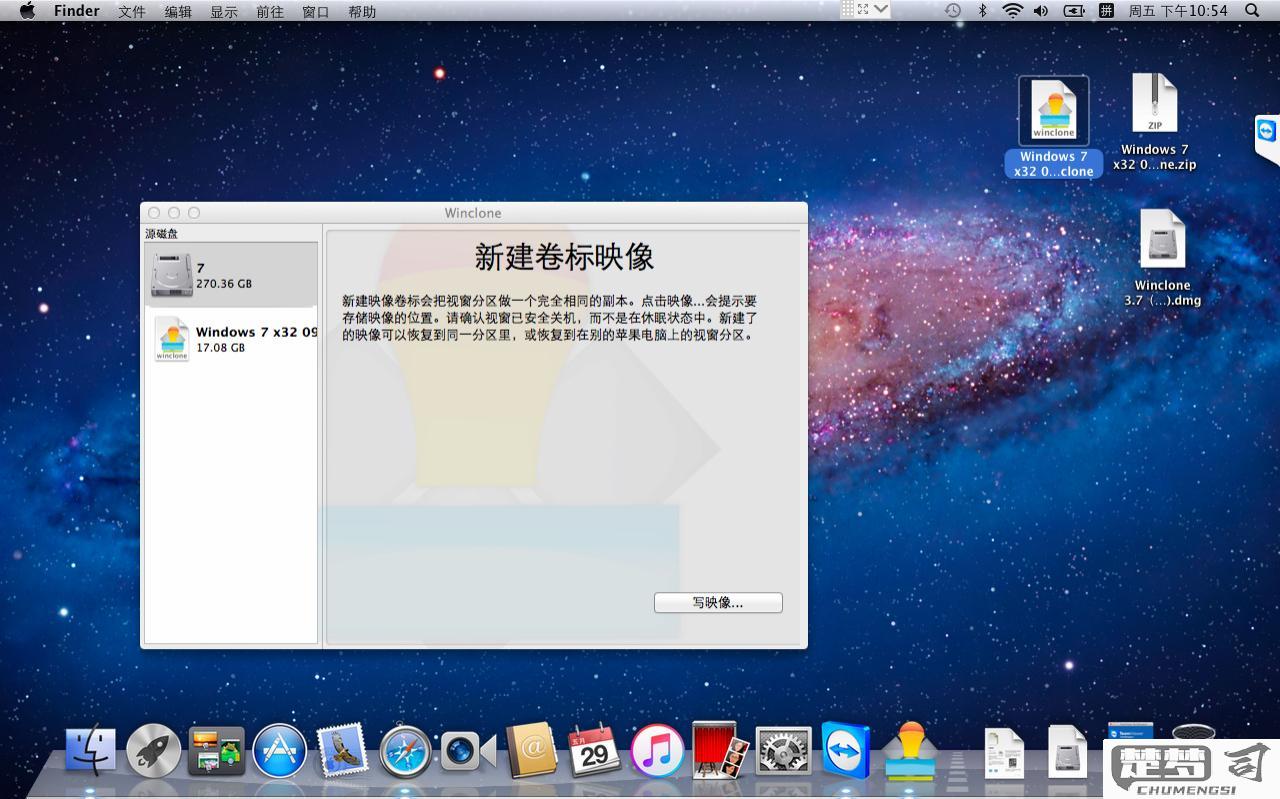The image size is (1280, 799).
Task: Open Address Book in the Dock
Action: [531, 751]
